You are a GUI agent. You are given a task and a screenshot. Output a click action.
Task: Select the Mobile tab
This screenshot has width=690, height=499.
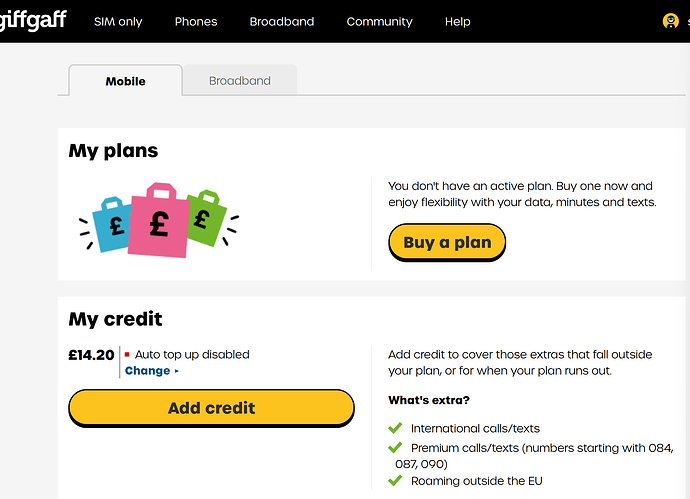pyautogui.click(x=125, y=81)
